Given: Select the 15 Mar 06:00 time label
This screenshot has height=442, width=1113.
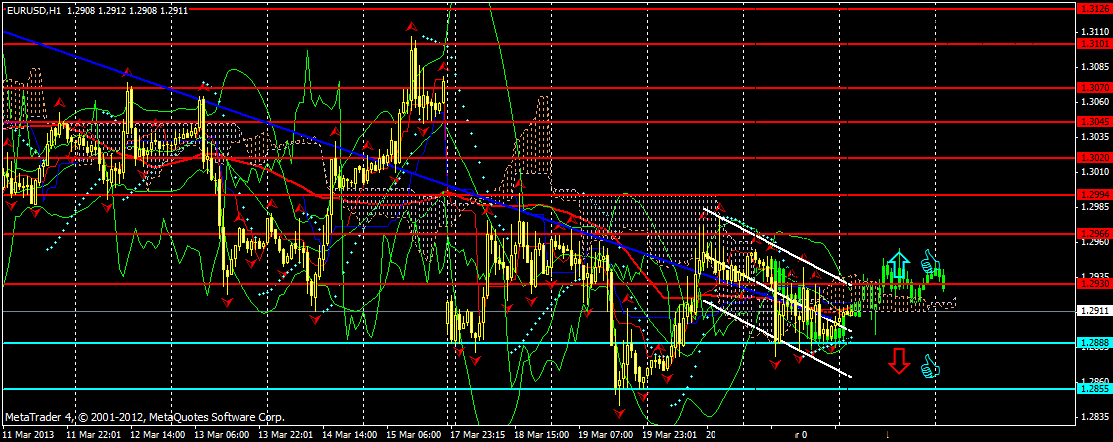Looking at the screenshot, I should point(412,434).
